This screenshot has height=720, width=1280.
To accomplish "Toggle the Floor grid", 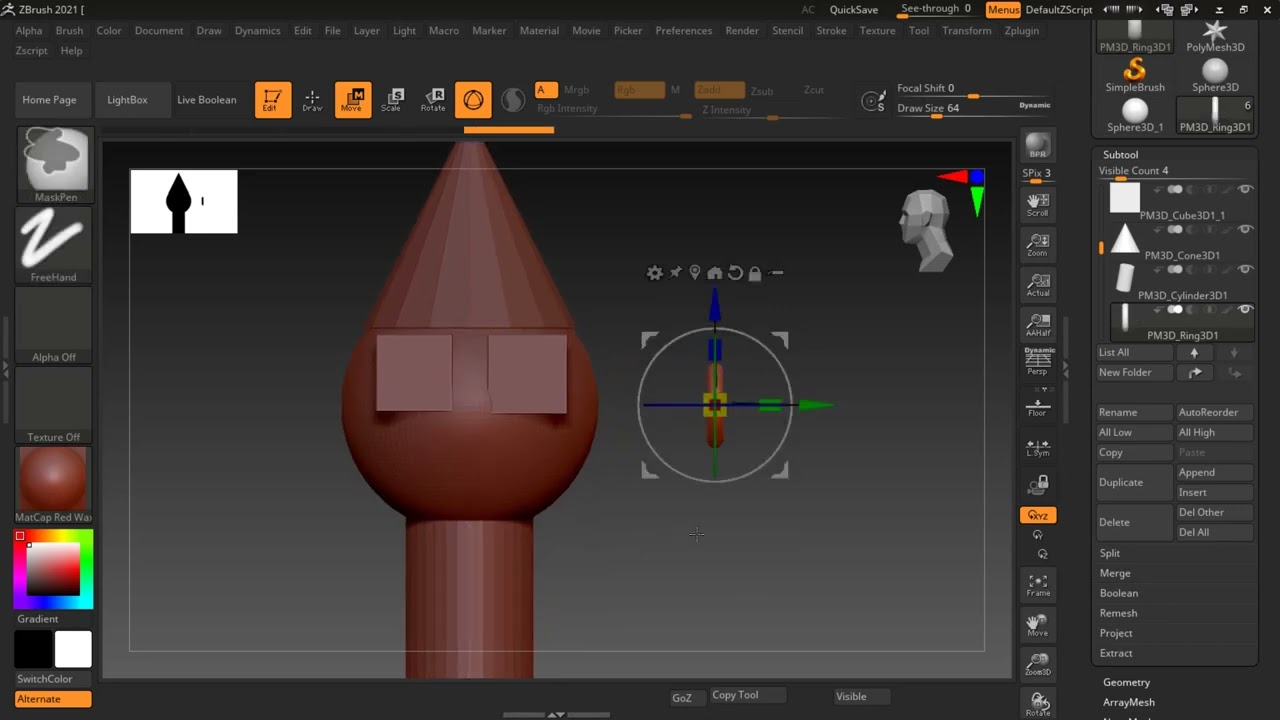I will [x=1038, y=405].
